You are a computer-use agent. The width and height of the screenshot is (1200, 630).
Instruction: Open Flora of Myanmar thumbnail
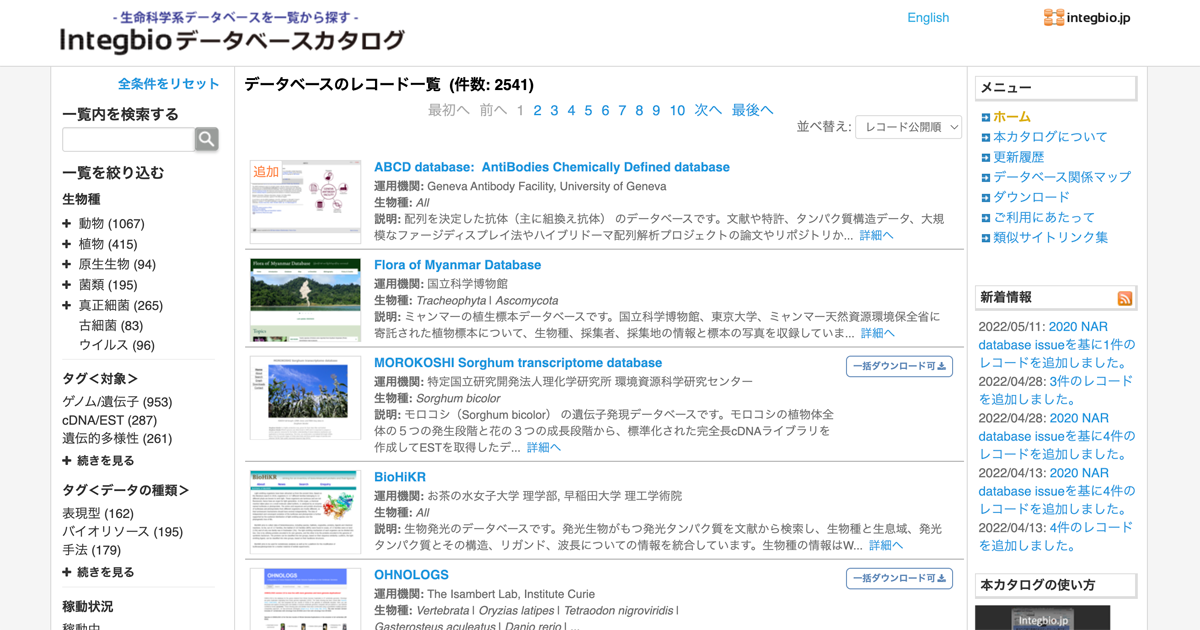tap(305, 299)
